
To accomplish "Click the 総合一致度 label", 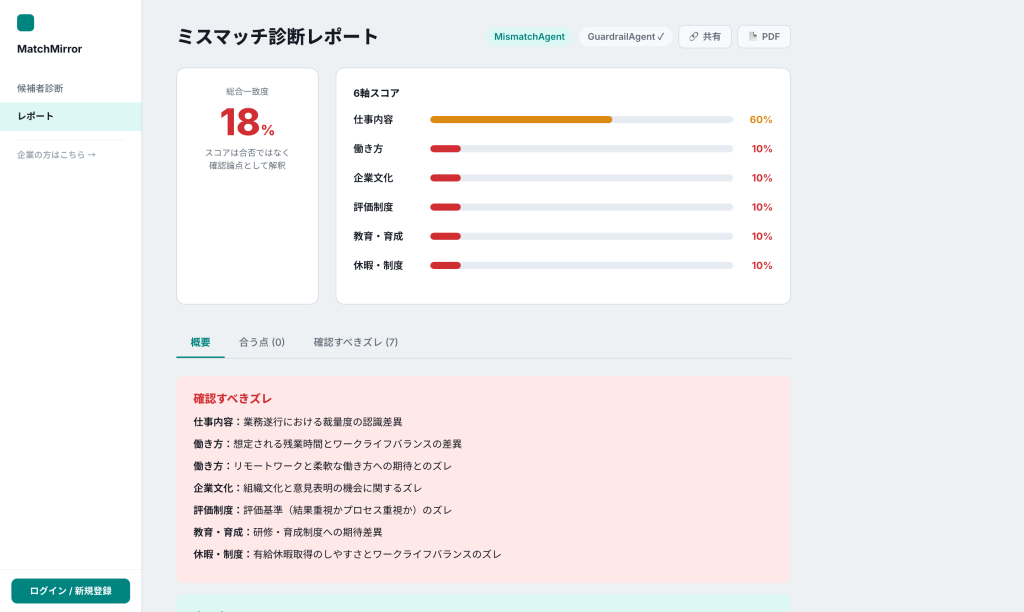I will [247, 91].
